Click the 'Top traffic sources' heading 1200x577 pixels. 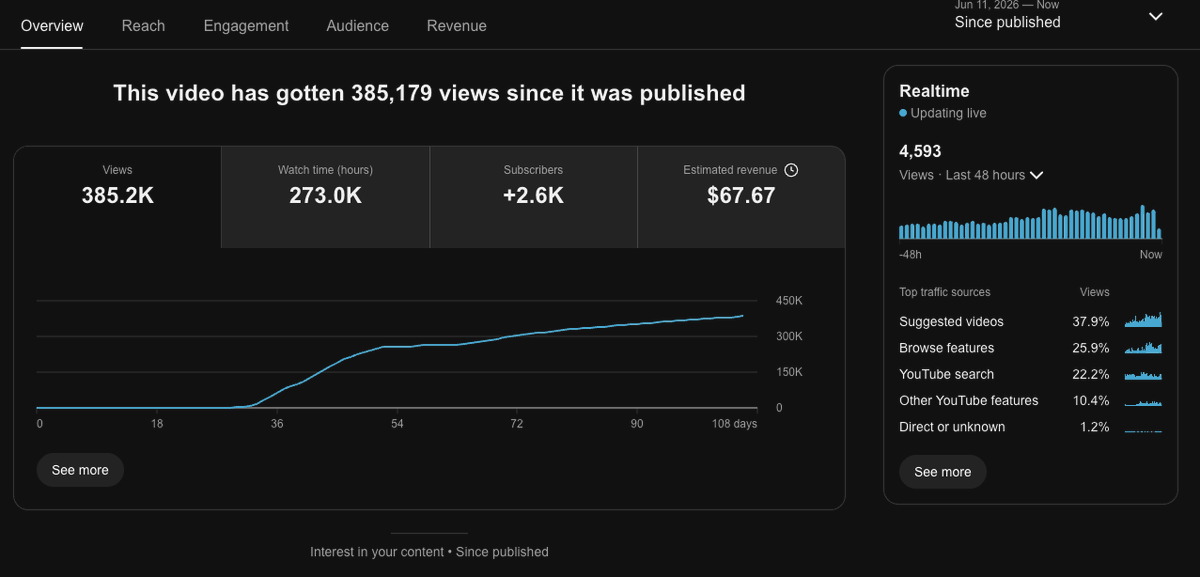945,292
